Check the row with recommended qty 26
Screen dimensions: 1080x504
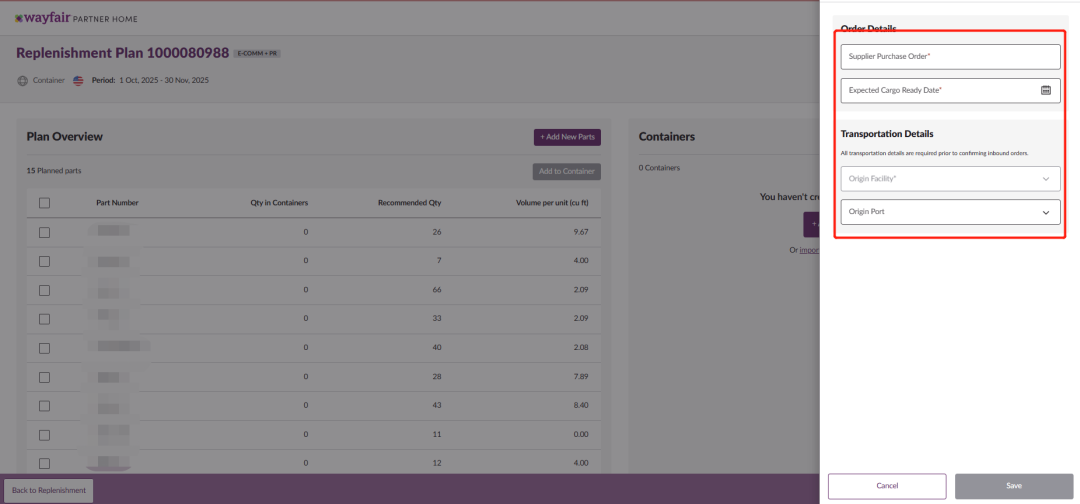tap(44, 232)
